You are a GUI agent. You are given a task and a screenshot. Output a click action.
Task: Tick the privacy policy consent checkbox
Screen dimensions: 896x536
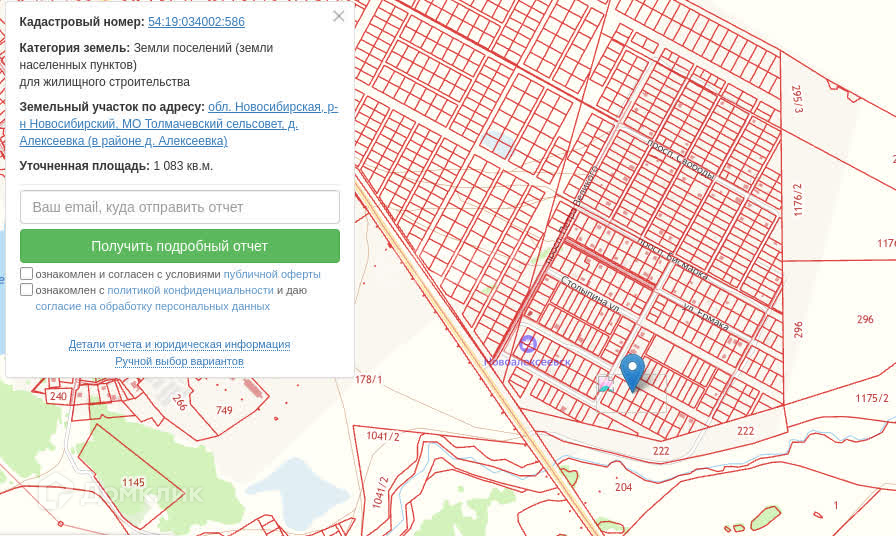pos(27,290)
